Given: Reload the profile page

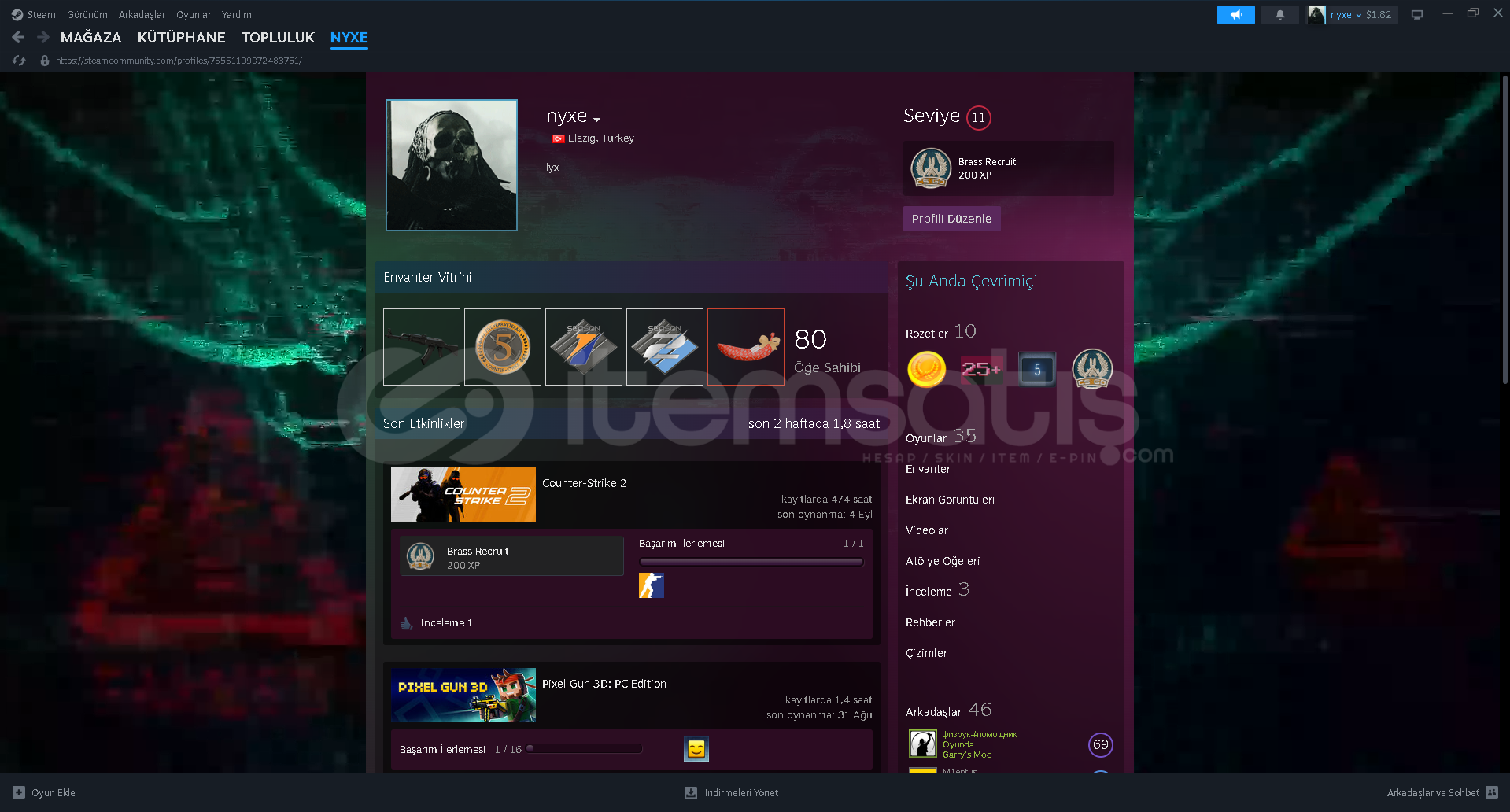Looking at the screenshot, I should coord(19,61).
